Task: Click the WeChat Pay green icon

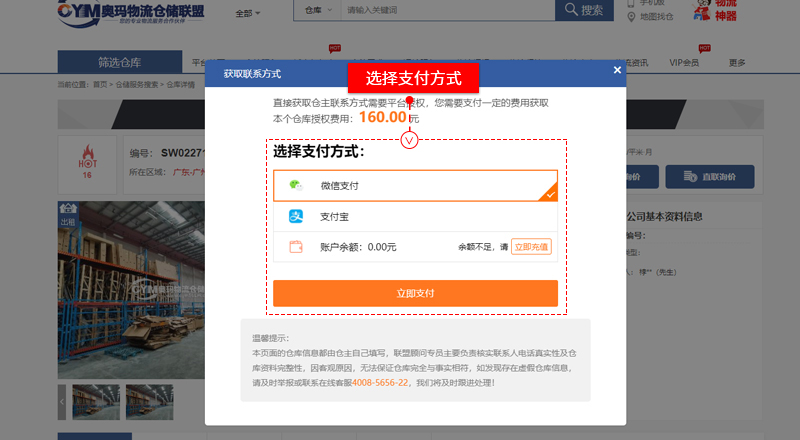Action: coord(295,185)
